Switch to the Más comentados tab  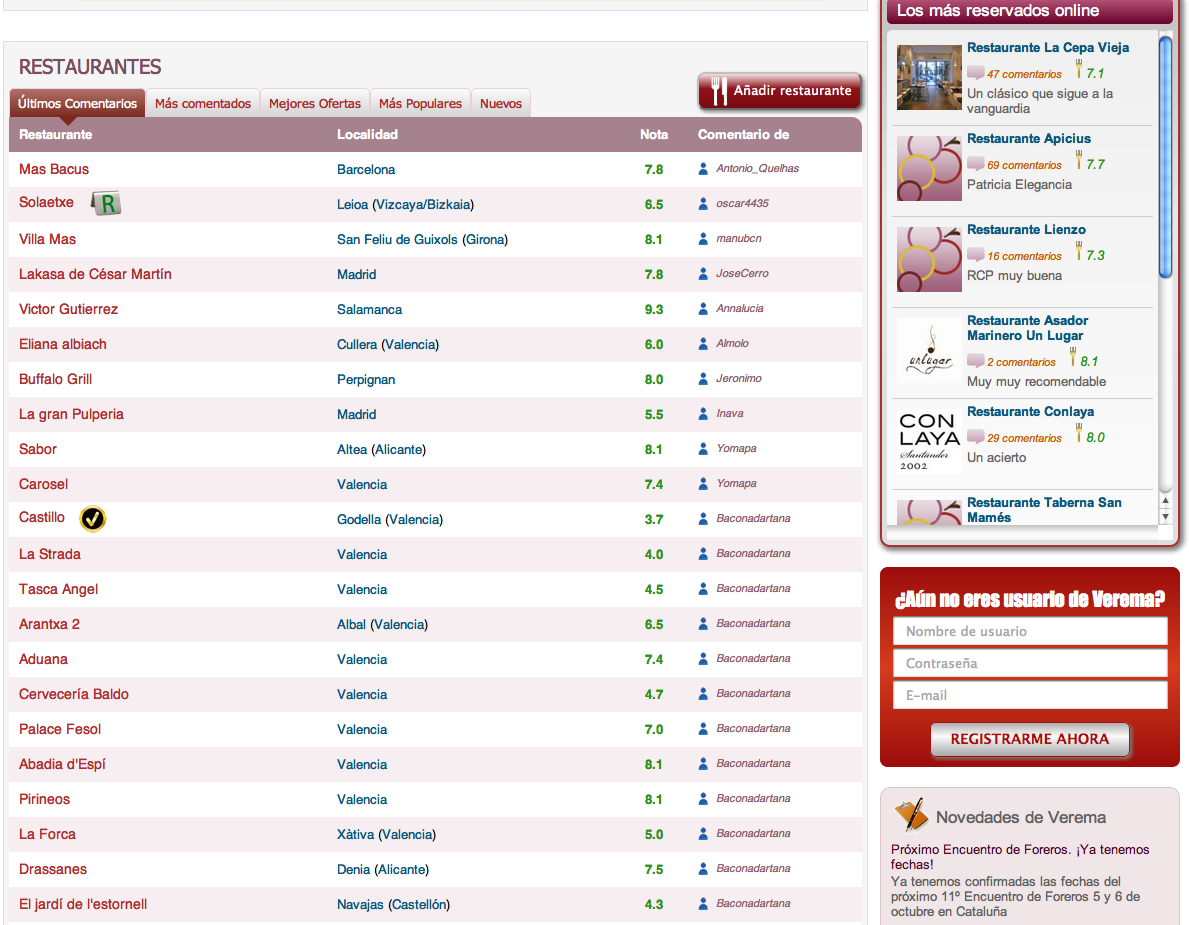coord(202,103)
